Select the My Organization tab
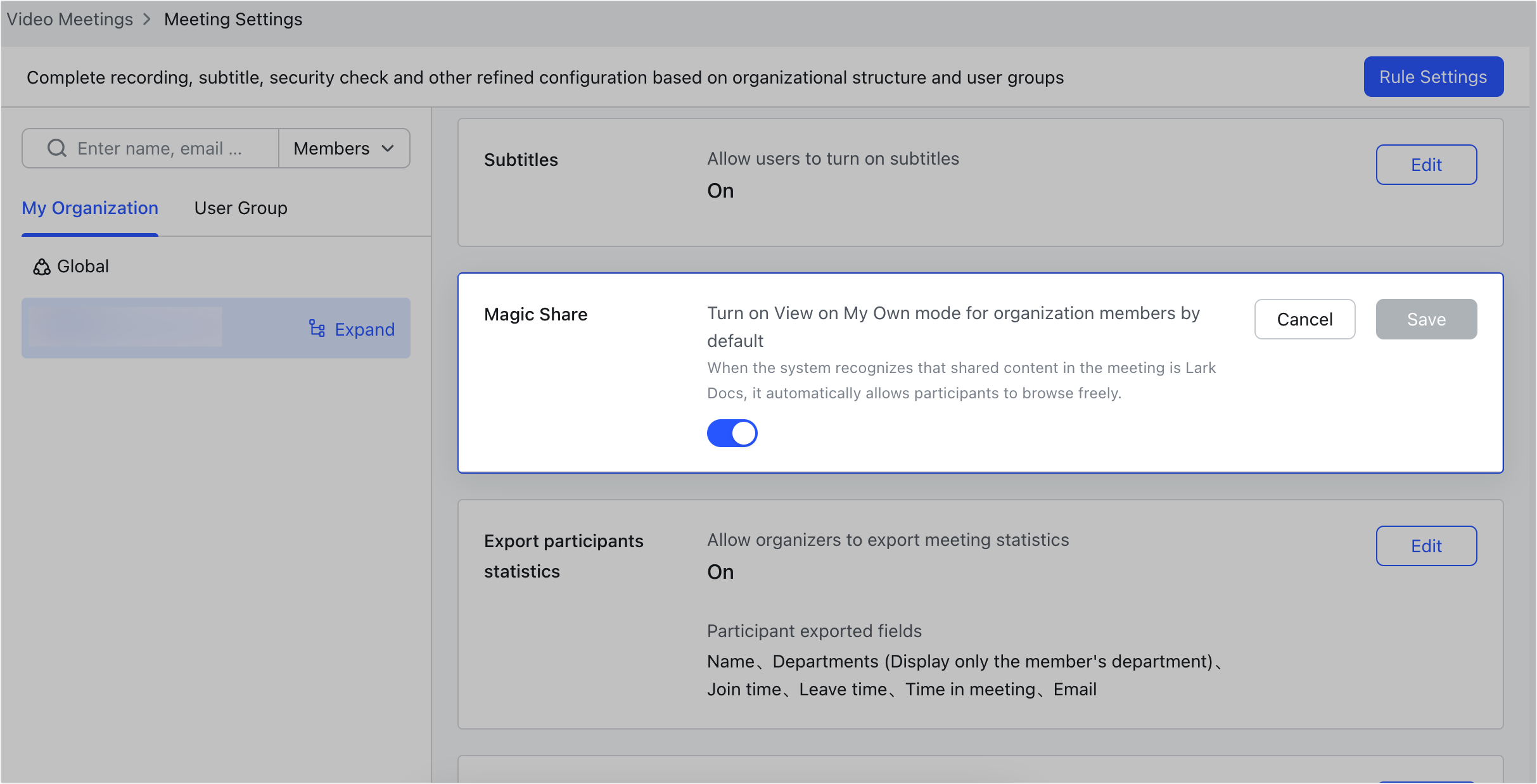This screenshot has width=1537, height=784. pos(90,208)
